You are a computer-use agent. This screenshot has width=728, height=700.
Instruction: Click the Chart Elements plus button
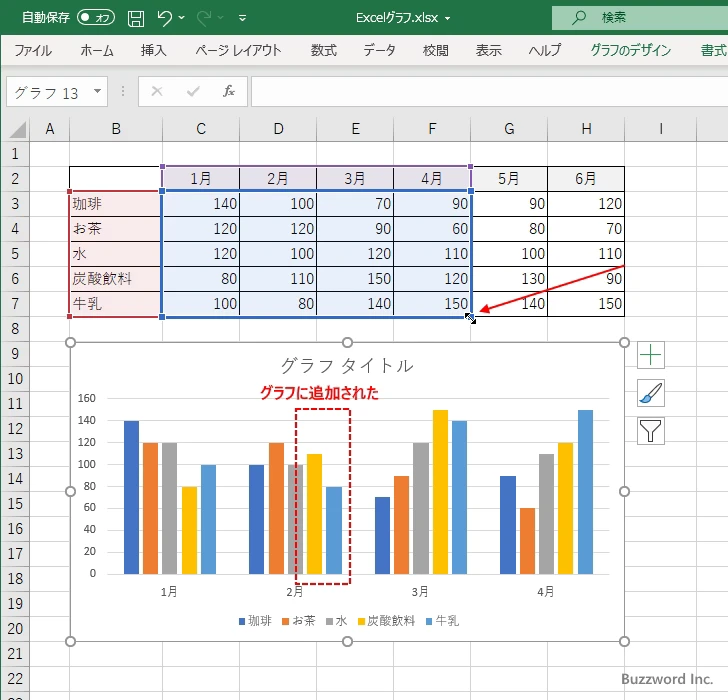650,355
